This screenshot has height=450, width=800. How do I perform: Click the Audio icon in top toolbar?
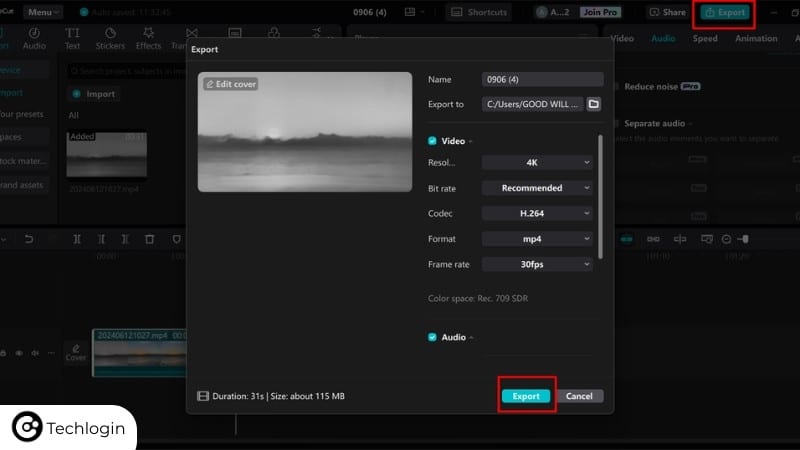34,39
